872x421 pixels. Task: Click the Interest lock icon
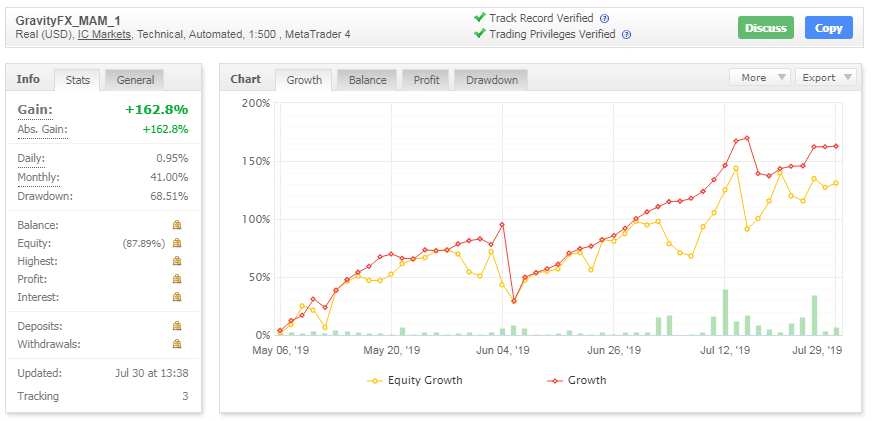pyautogui.click(x=176, y=297)
